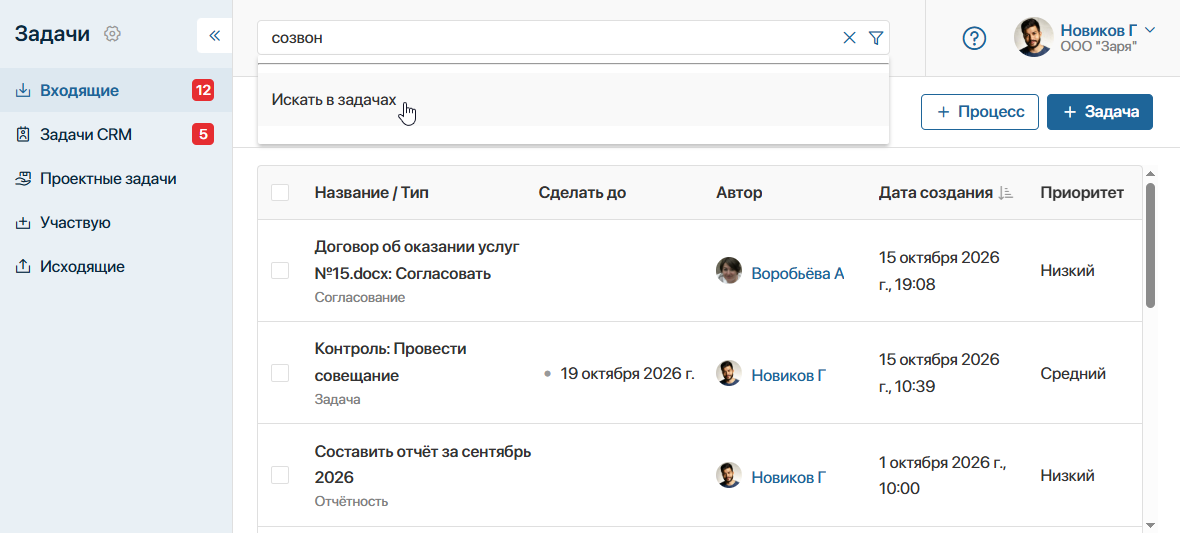Image resolution: width=1180 pixels, height=533 pixels.
Task: Collapse the sidebar with double chevron
Action: [x=214, y=35]
